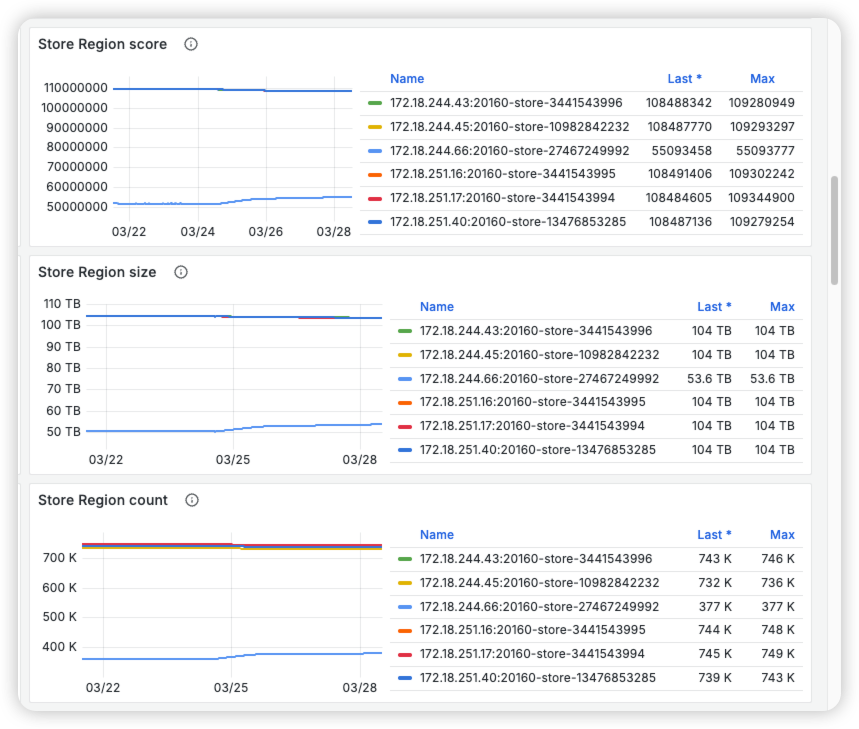Screen dimensions: 859x729
Task: Open the Store Region count panel title menu
Action: point(103,500)
